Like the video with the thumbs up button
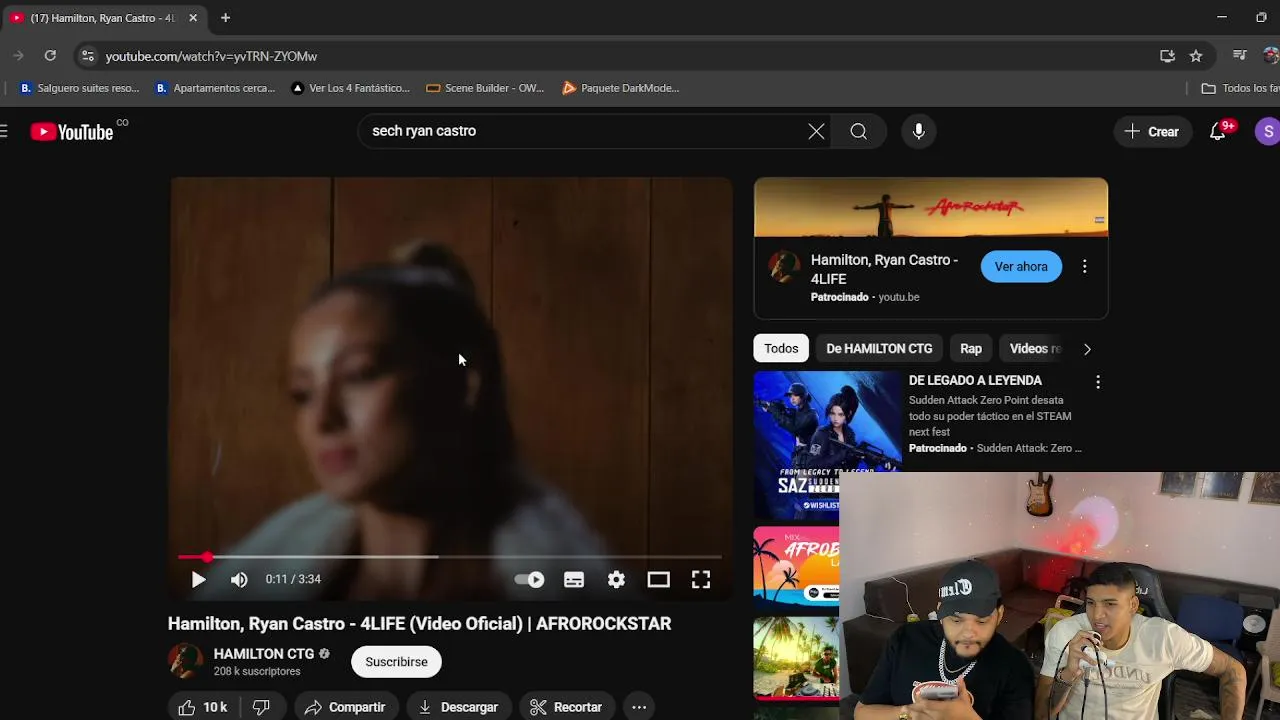 (204, 707)
